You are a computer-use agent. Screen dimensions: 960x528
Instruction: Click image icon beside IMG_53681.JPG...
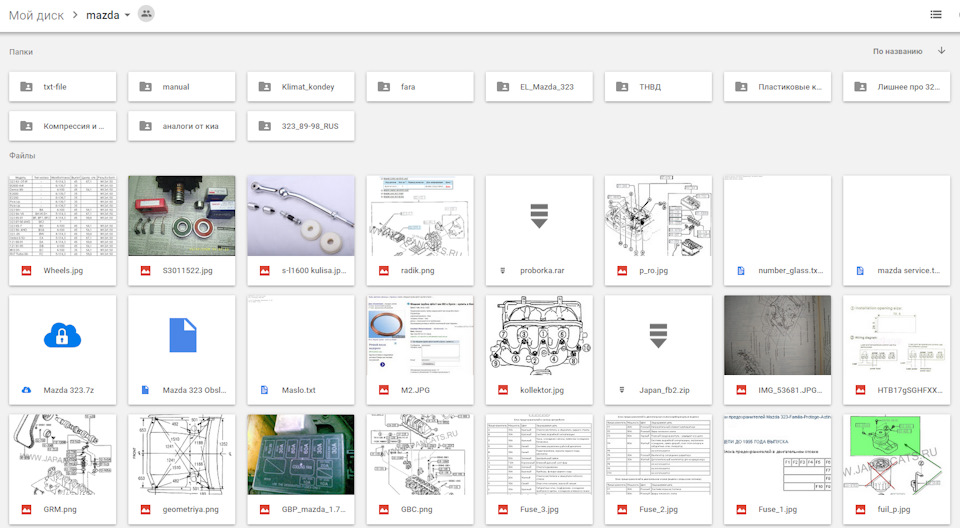click(741, 390)
